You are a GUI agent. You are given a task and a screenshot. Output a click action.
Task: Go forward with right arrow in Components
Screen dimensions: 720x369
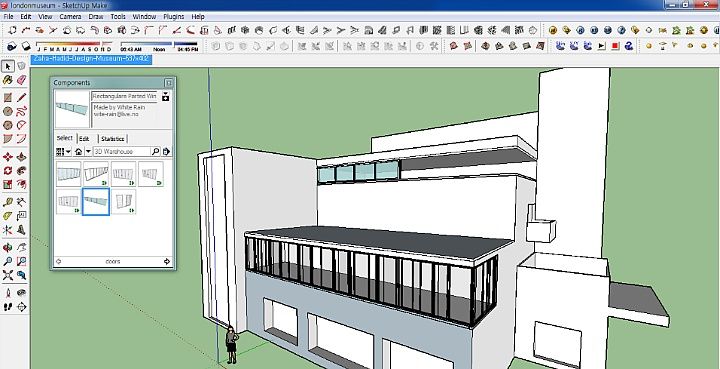(x=167, y=261)
